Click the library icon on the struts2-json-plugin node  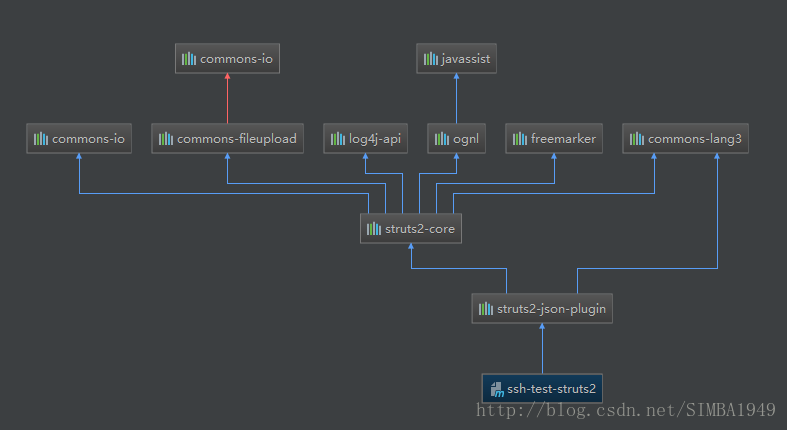point(486,309)
